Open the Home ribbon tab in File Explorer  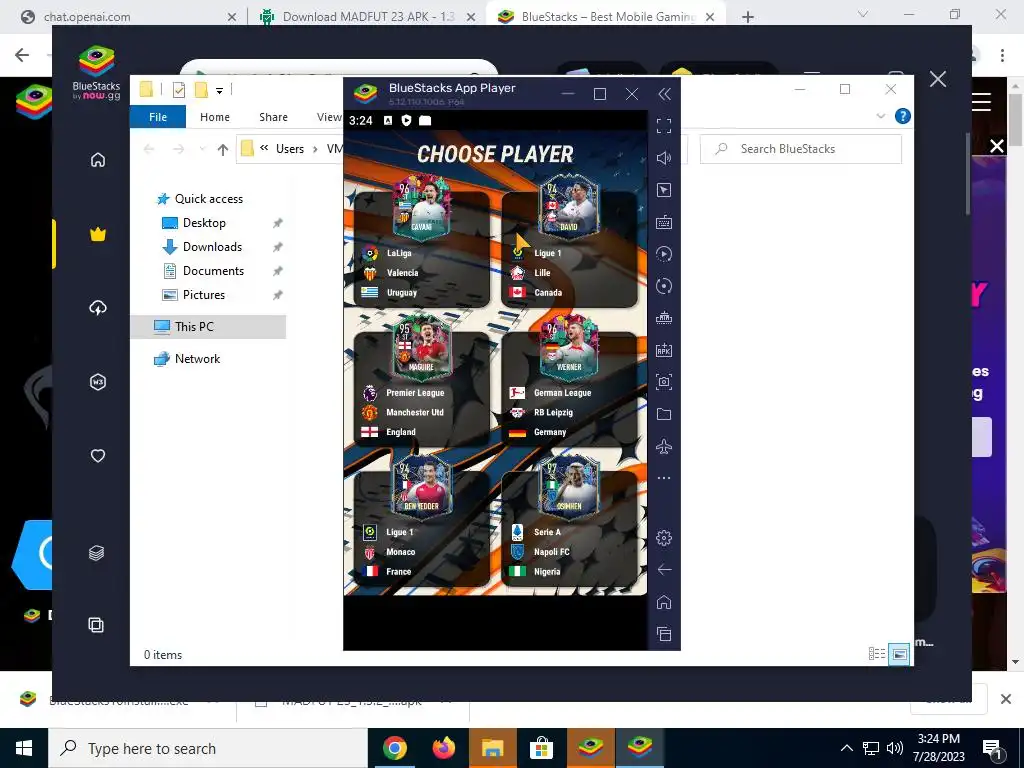pos(215,117)
